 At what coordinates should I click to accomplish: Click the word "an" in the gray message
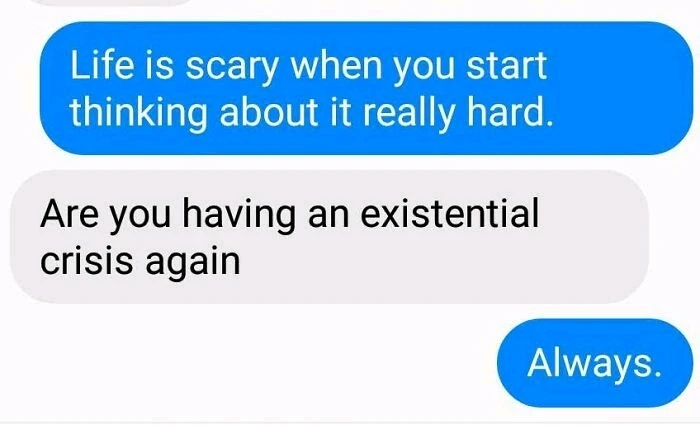coord(328,217)
